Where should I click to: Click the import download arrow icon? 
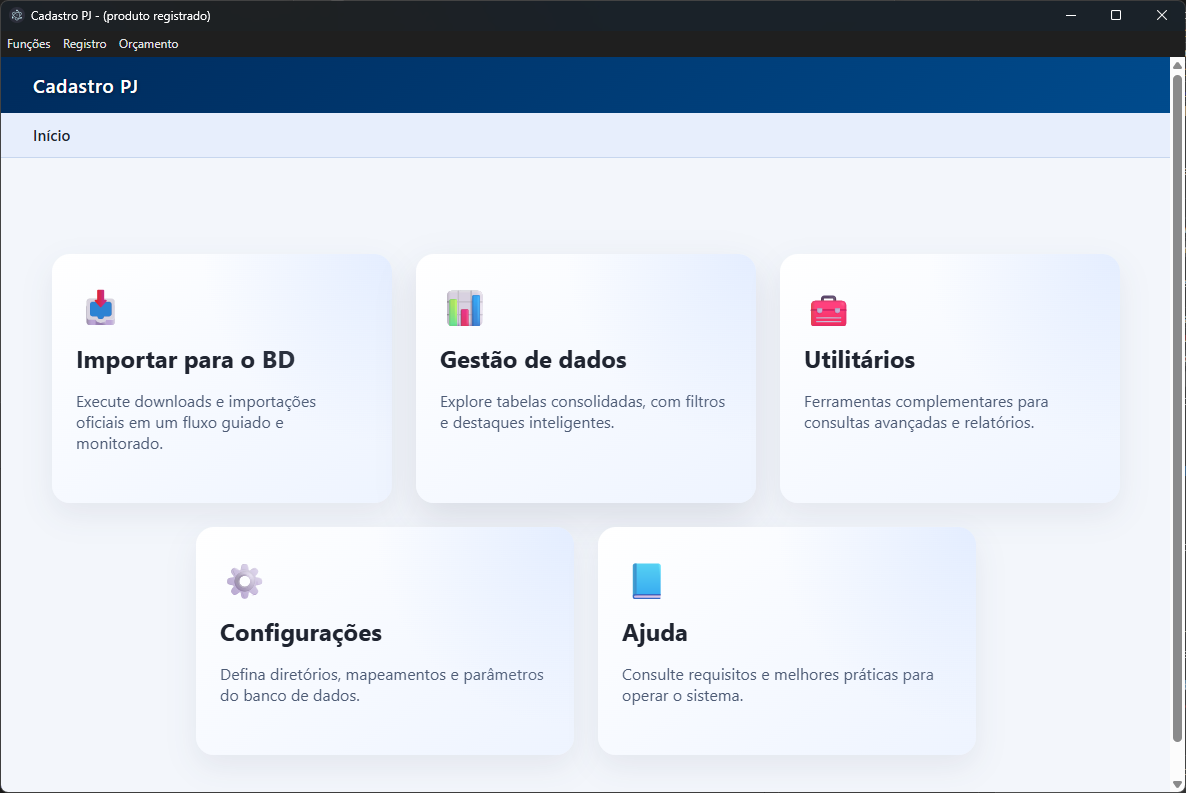pyautogui.click(x=100, y=307)
